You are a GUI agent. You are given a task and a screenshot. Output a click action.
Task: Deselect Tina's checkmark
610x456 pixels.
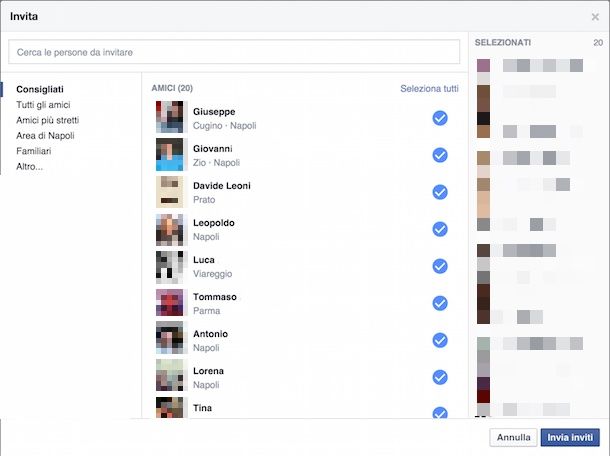coord(440,412)
